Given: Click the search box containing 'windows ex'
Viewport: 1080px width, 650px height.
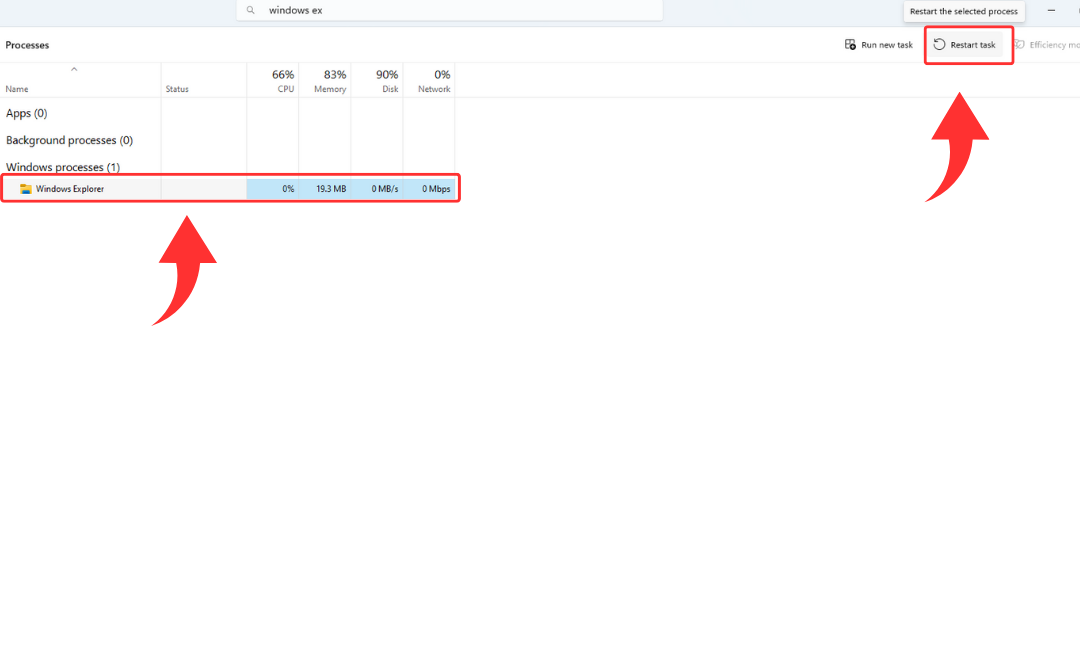Looking at the screenshot, I should (x=450, y=10).
